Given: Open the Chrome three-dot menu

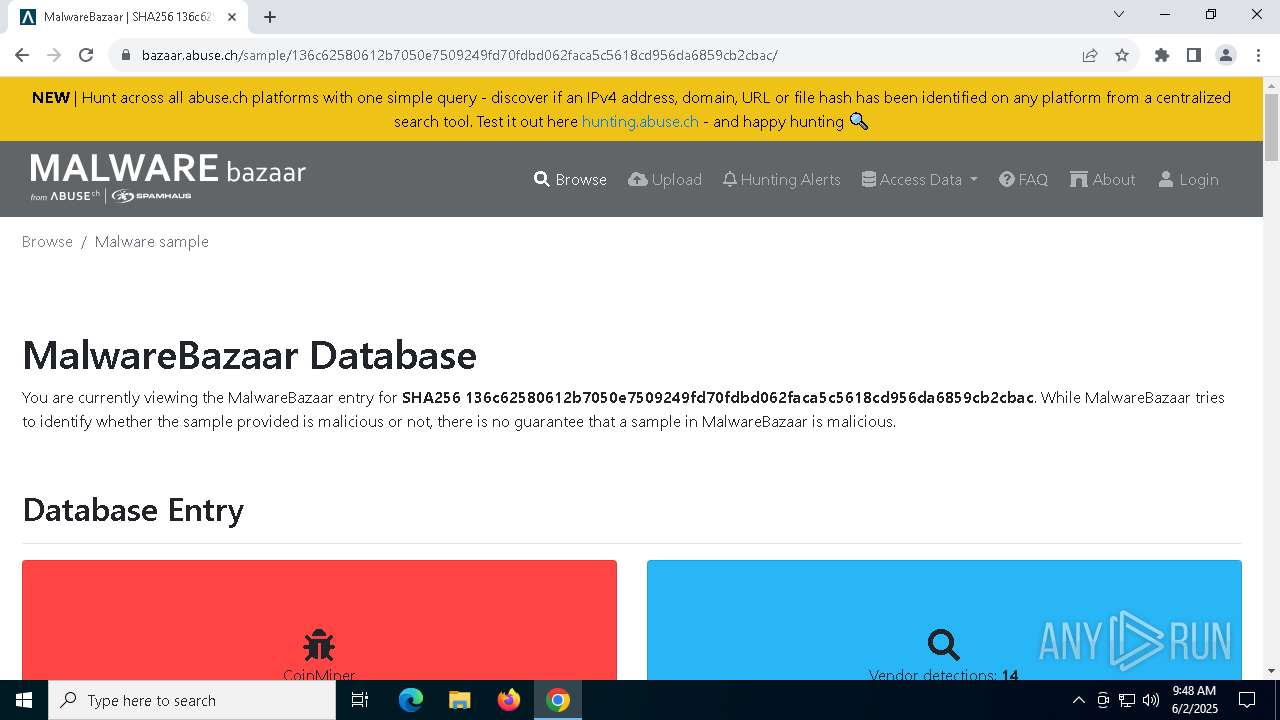Looking at the screenshot, I should point(1258,55).
